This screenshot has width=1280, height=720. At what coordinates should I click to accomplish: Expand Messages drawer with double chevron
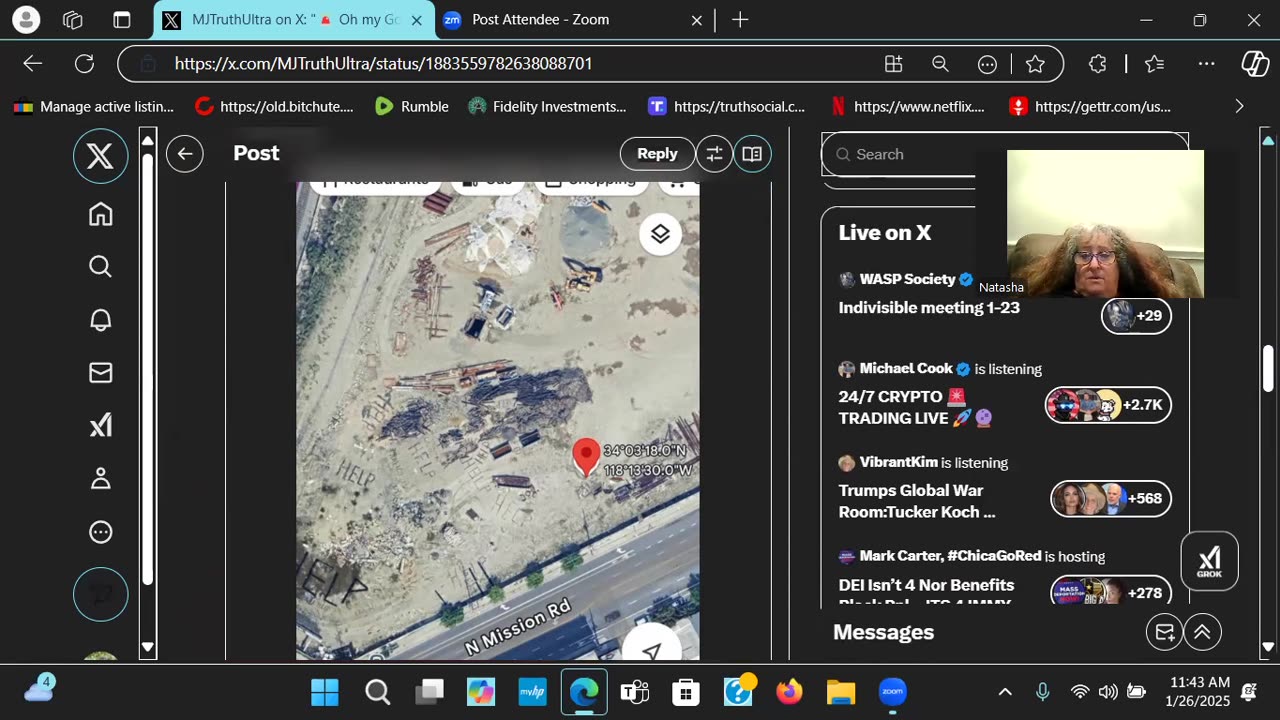[1203, 632]
